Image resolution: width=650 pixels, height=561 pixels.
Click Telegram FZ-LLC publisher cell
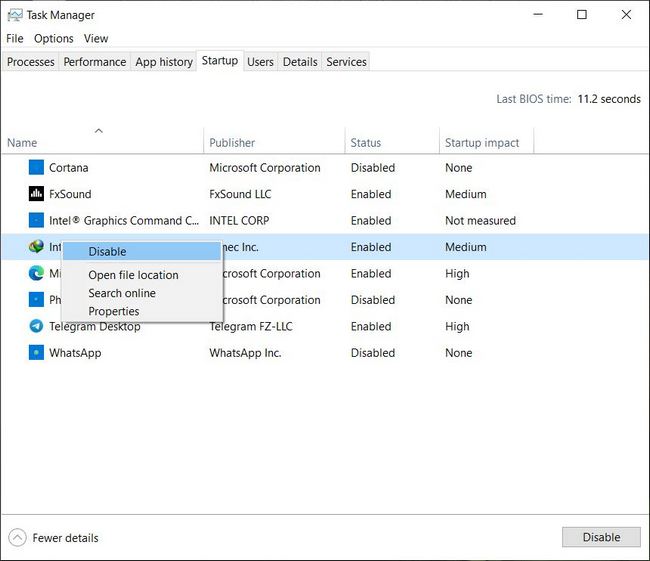click(251, 326)
